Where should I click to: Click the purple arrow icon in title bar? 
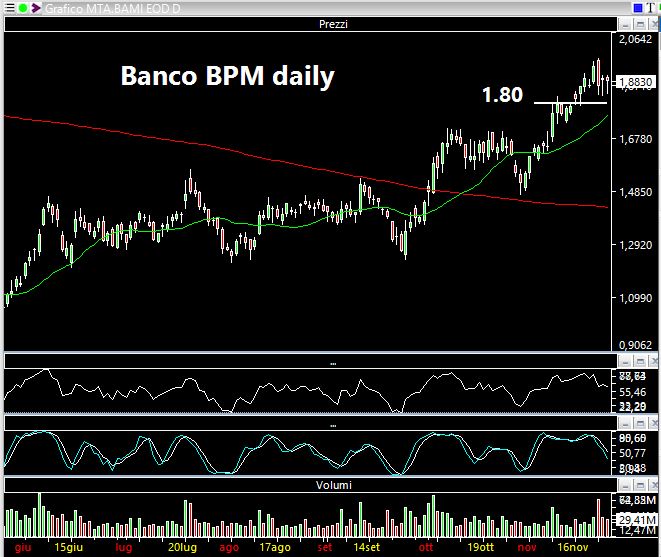coord(36,8)
